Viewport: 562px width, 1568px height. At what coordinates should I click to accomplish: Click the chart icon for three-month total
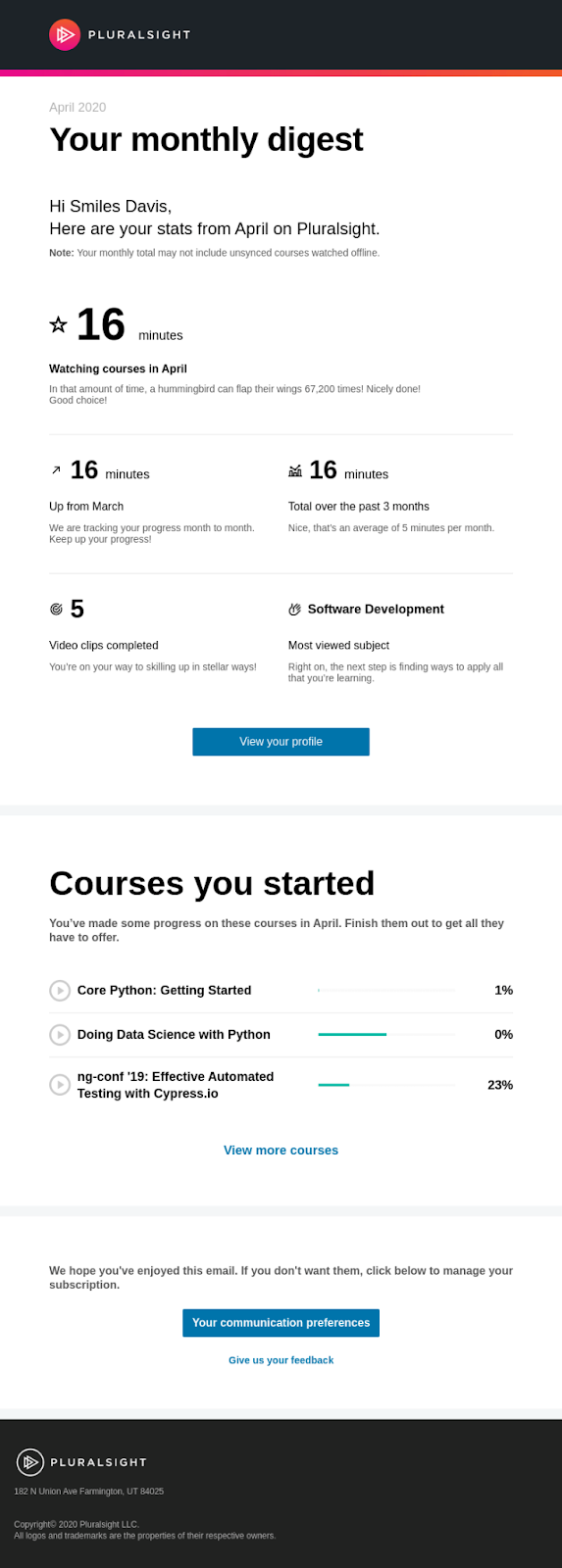(x=295, y=470)
